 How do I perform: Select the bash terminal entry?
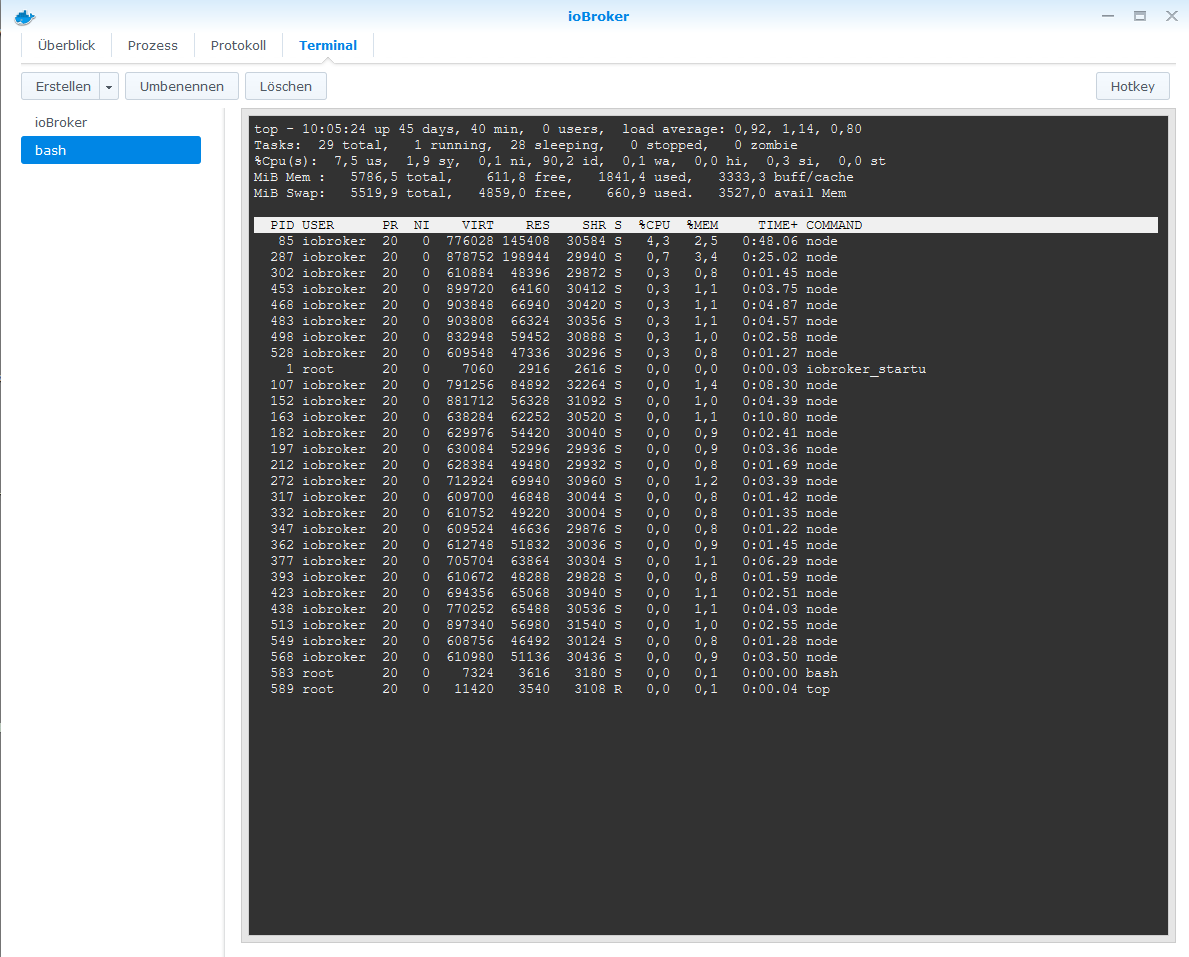(111, 150)
